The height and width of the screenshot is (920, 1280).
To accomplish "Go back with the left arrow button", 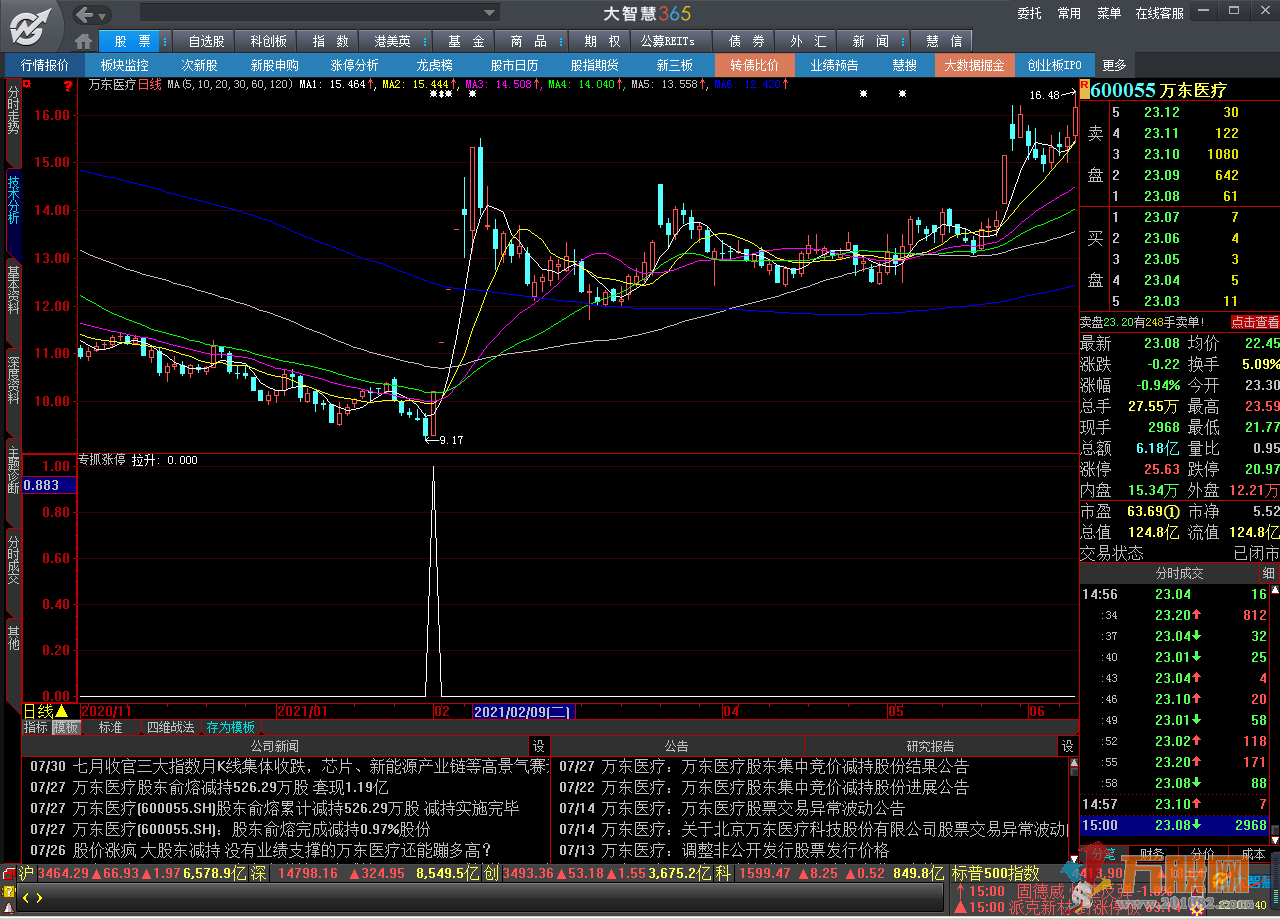I will coord(86,13).
